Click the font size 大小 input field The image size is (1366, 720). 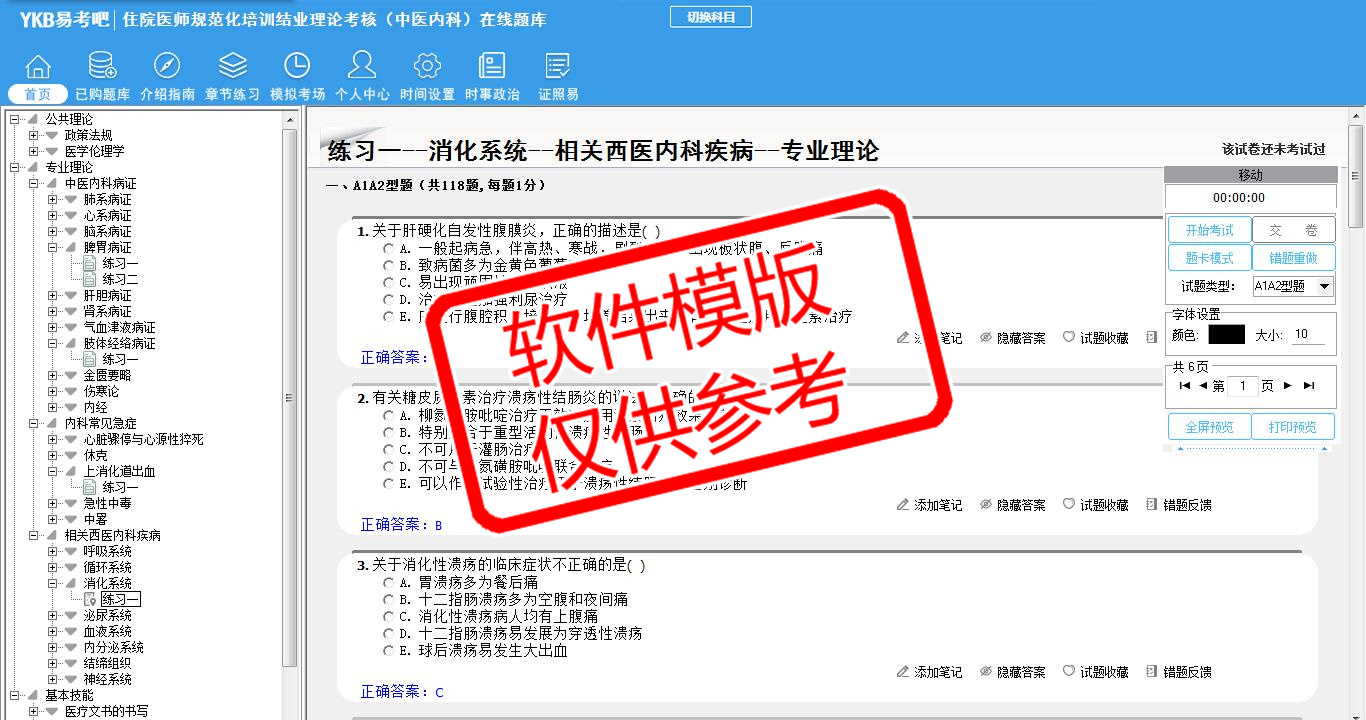click(1308, 335)
